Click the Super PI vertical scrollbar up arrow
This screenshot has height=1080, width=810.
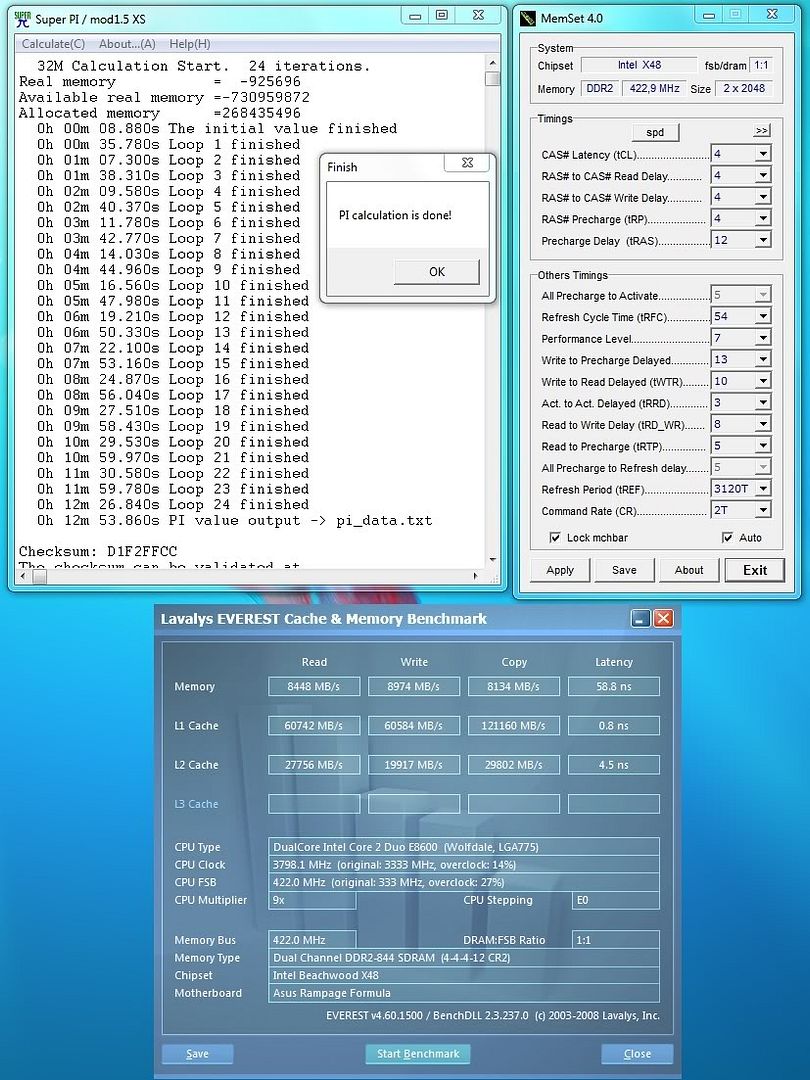click(492, 63)
